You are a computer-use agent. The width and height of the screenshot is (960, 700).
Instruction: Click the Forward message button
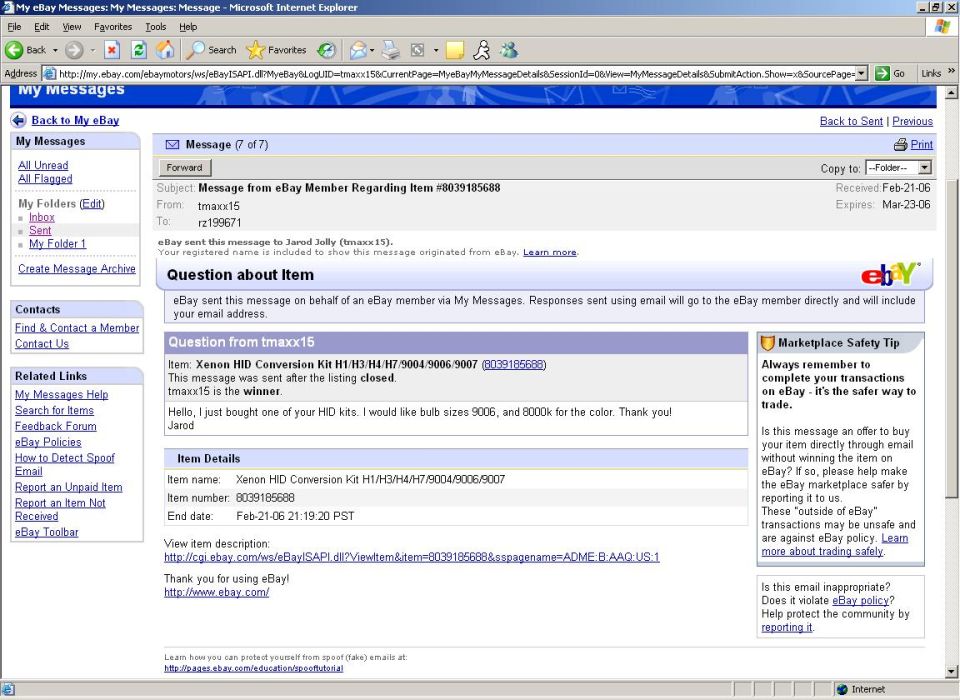coord(185,168)
